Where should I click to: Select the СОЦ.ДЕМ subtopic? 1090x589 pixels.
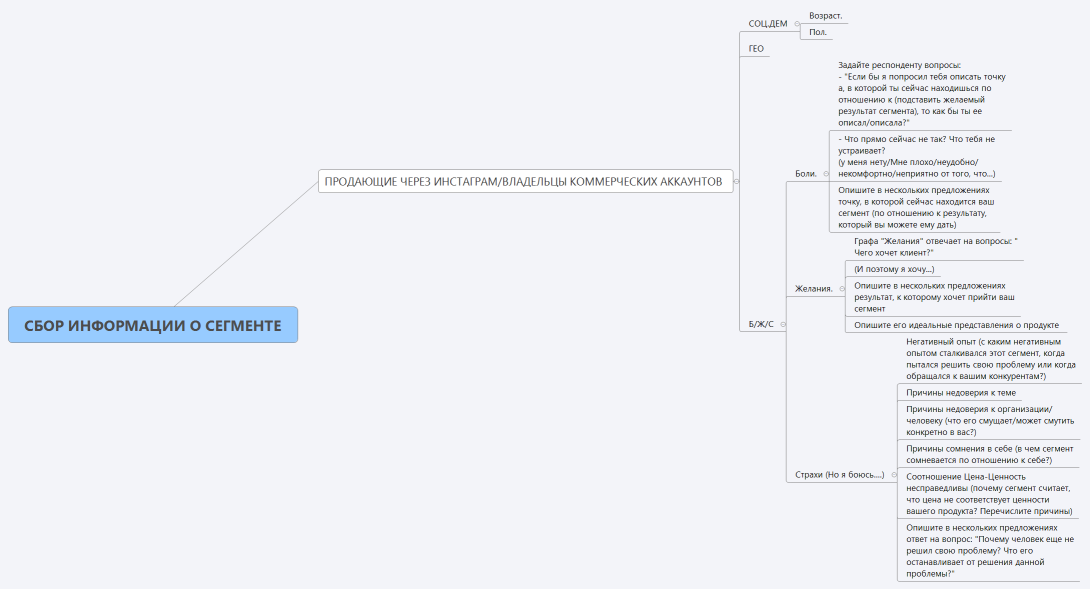tap(767, 23)
